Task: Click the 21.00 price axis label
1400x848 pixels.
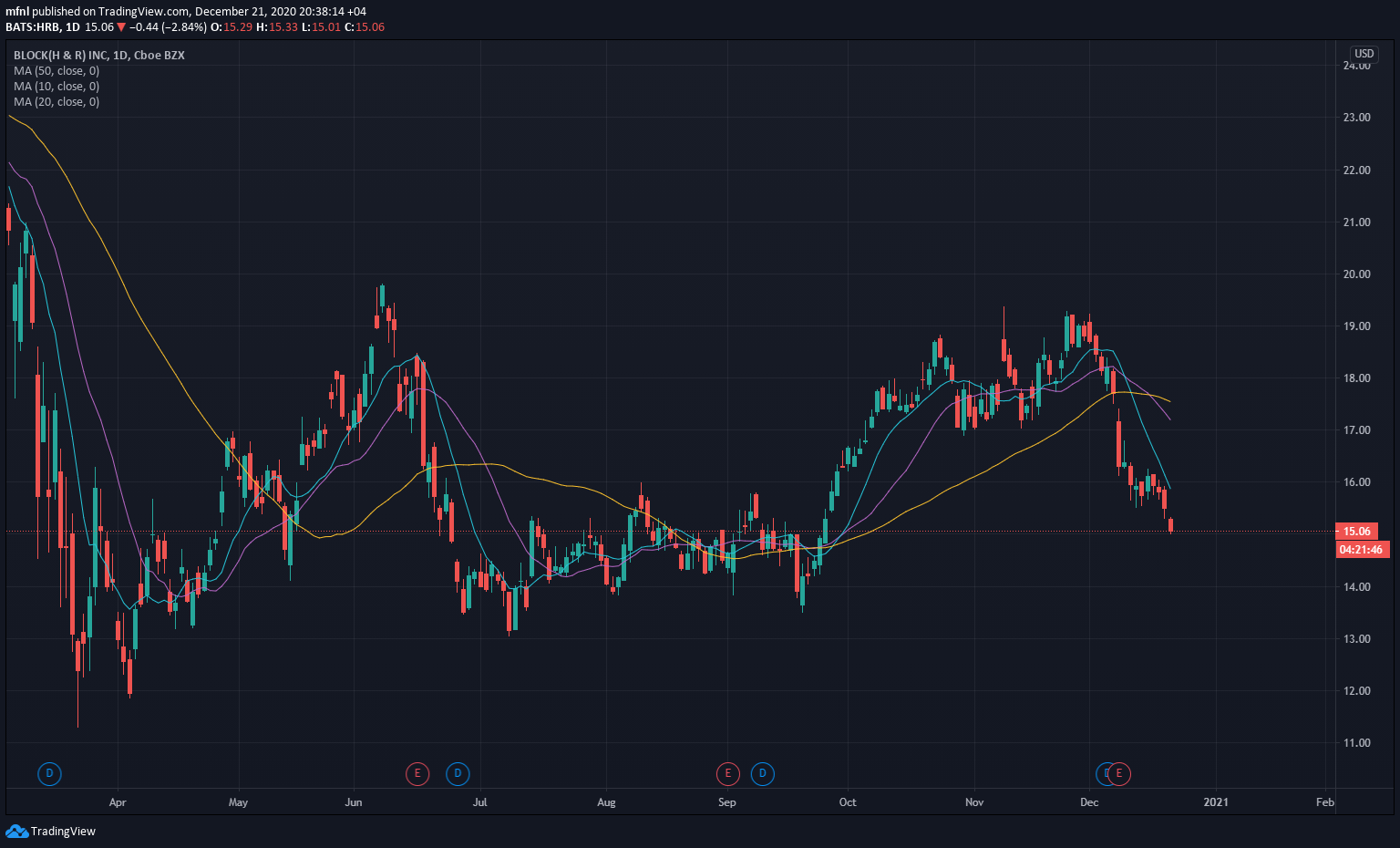Action: pos(1357,222)
